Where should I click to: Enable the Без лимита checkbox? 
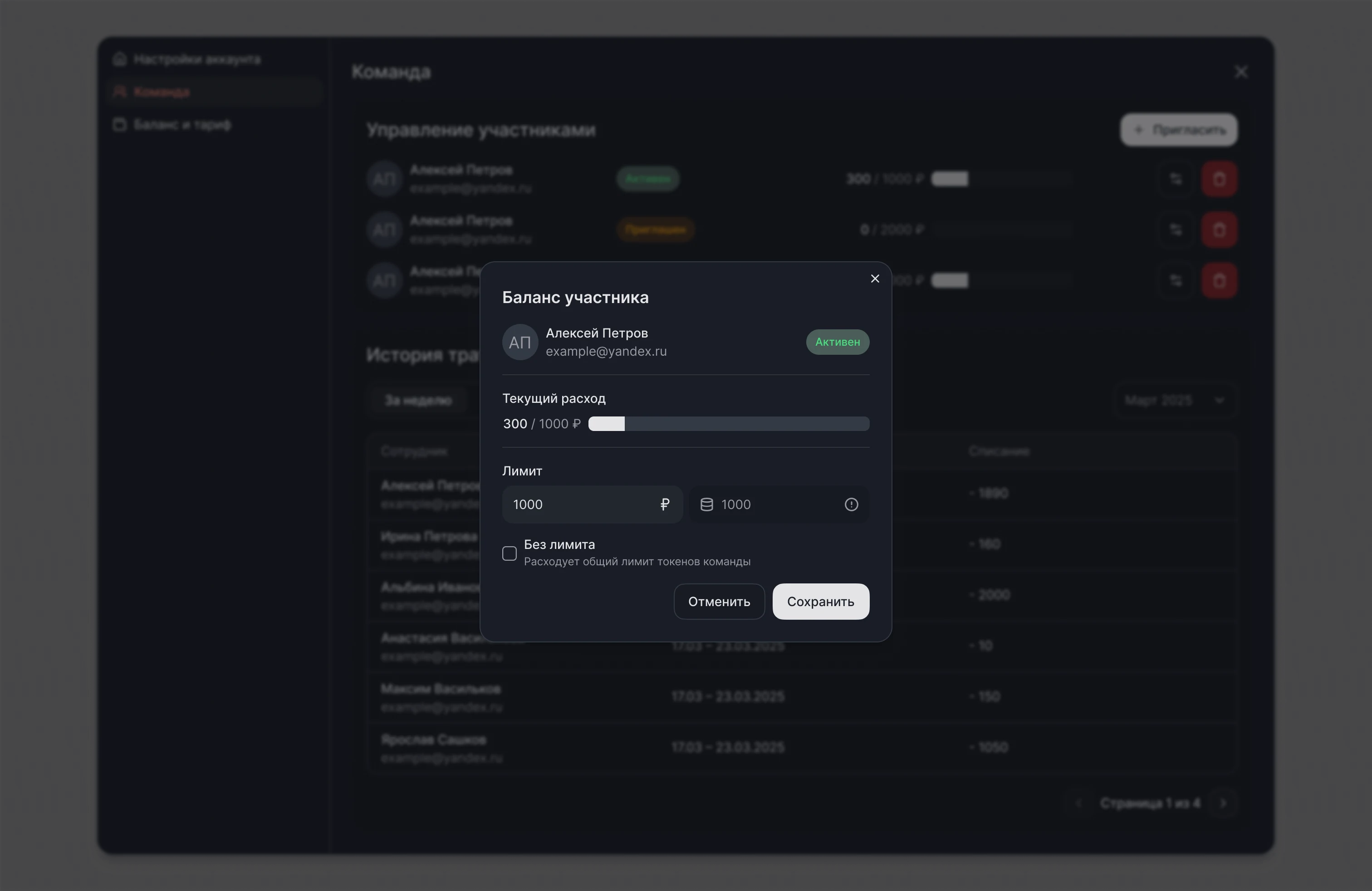pos(509,553)
